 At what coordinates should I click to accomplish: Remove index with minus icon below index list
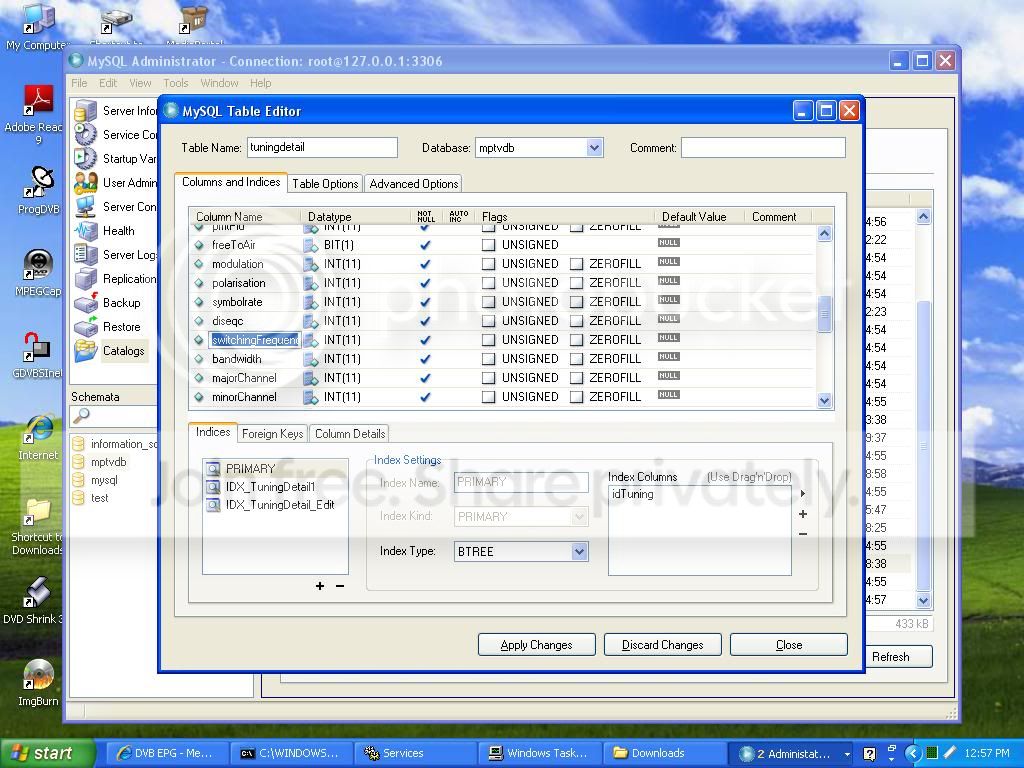point(340,586)
